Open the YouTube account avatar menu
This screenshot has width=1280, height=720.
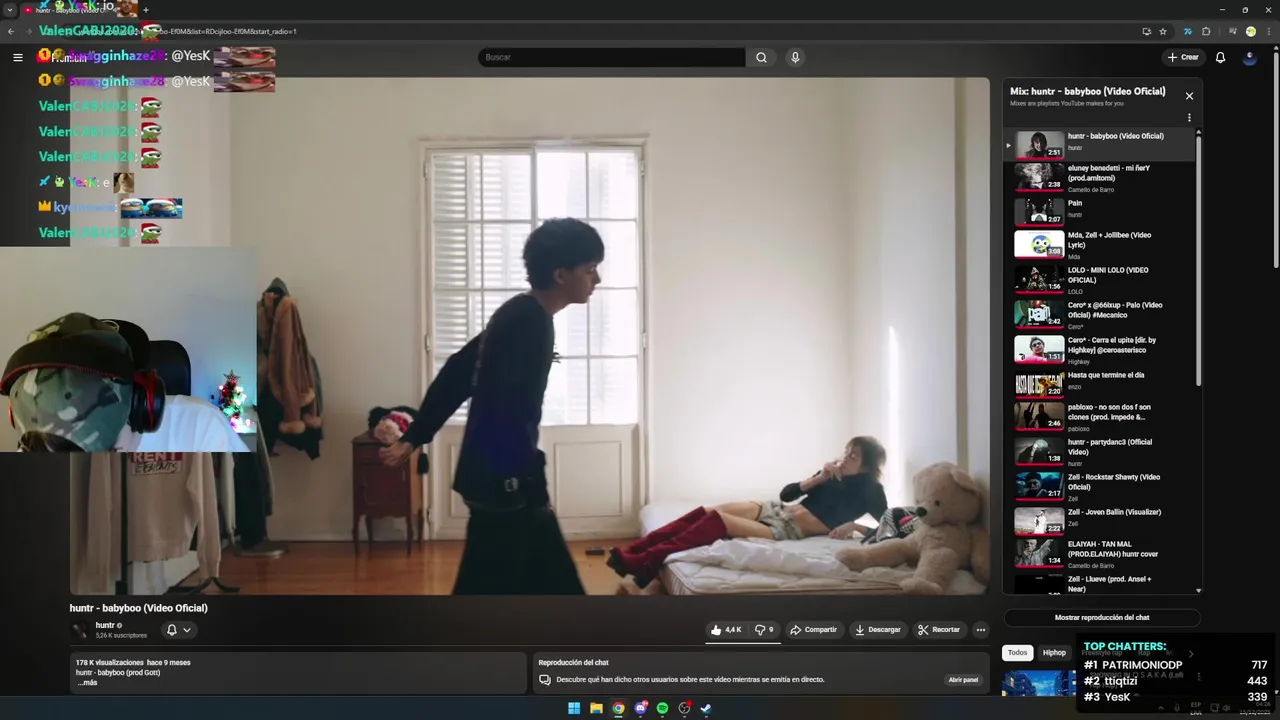click(x=1249, y=57)
